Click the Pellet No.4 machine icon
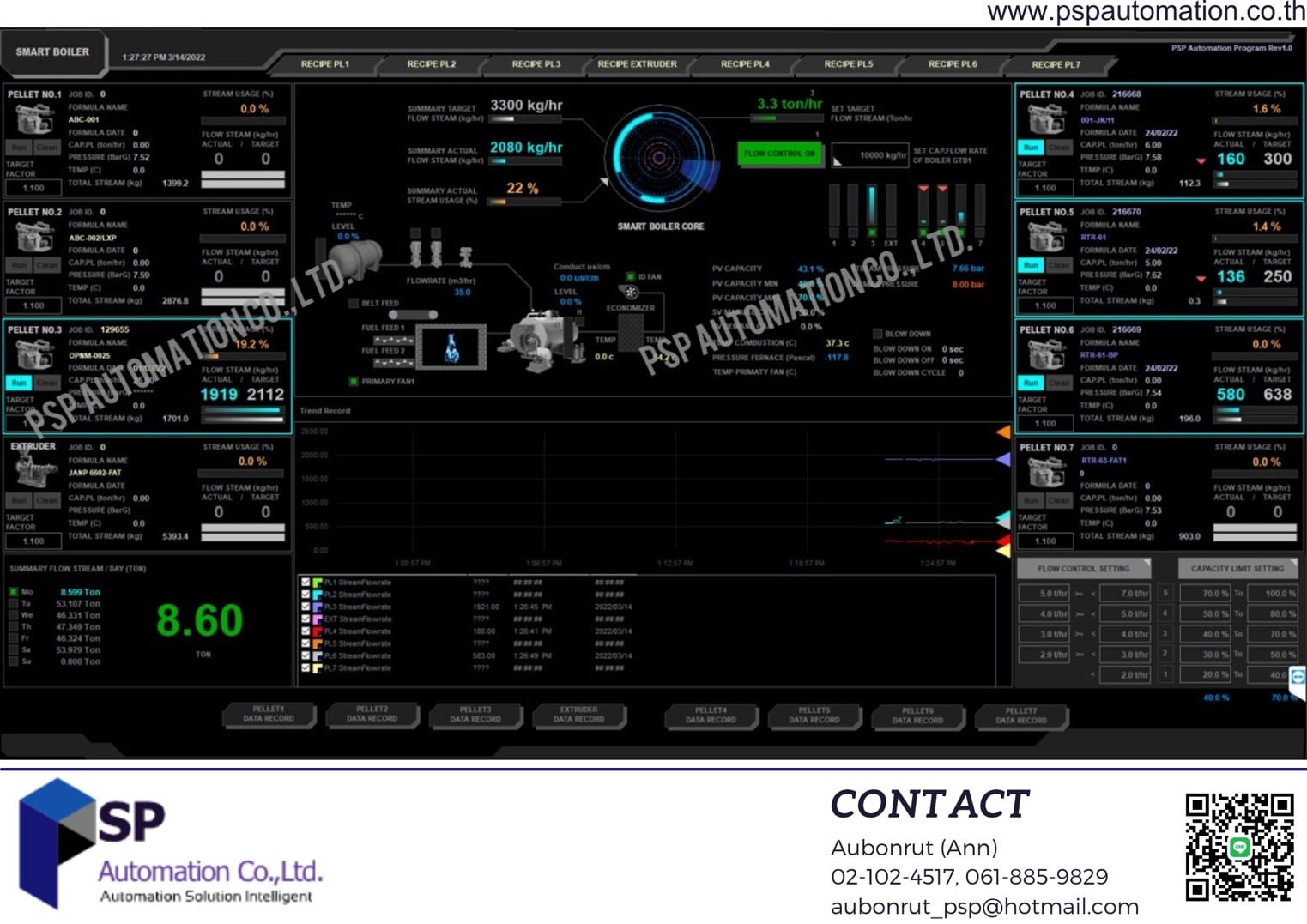This screenshot has width=1307, height=924. [1046, 119]
